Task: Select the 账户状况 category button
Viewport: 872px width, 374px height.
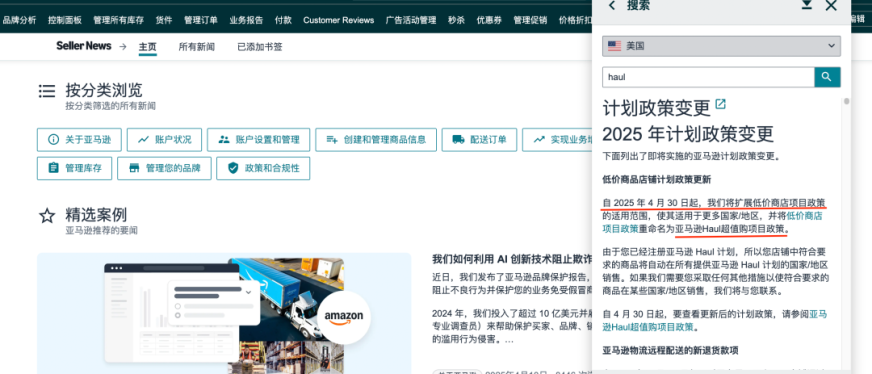Action: tap(164, 139)
